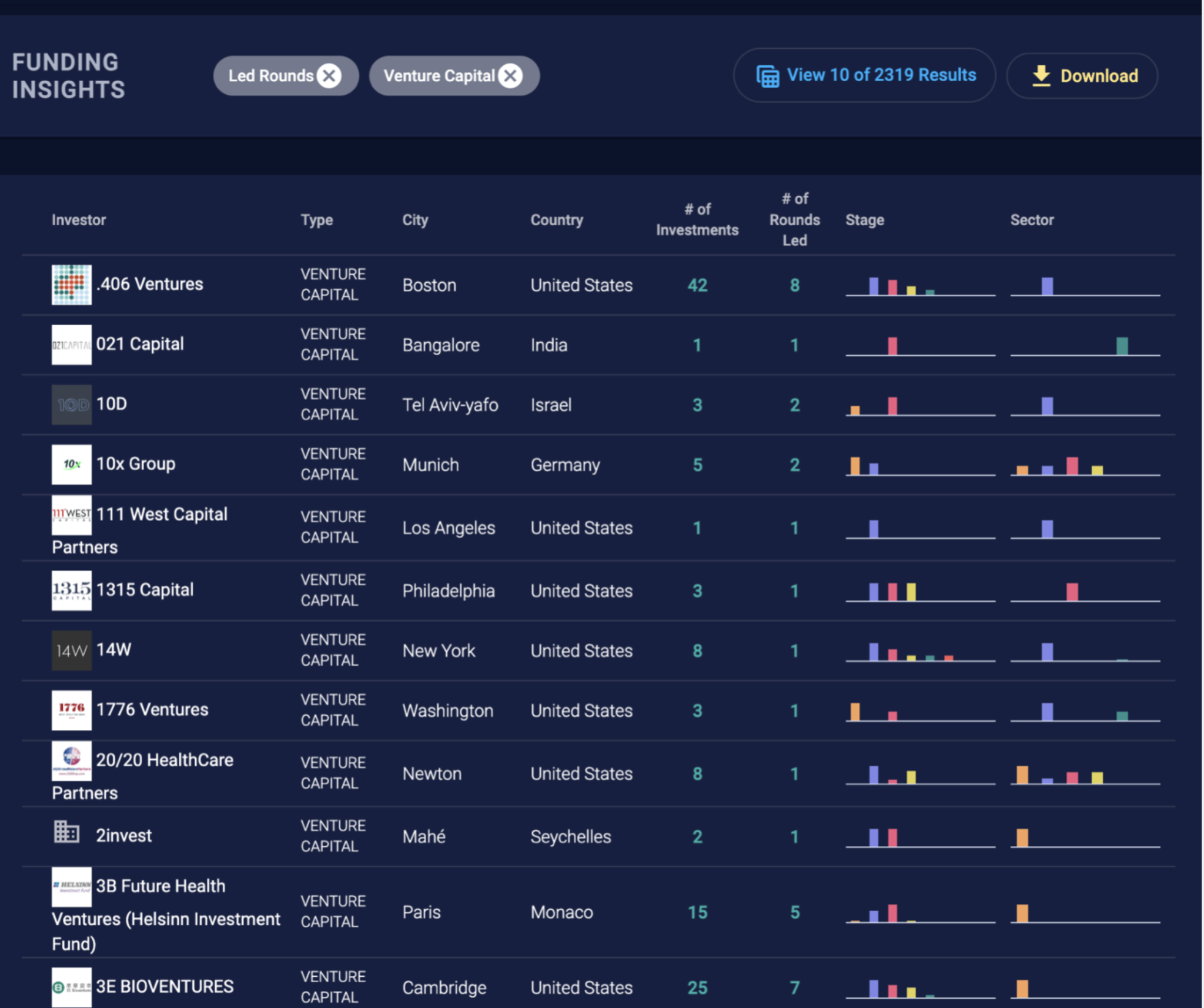Open 20/20 HealthCare Partners investor name
The image size is (1204, 1008).
[143, 776]
